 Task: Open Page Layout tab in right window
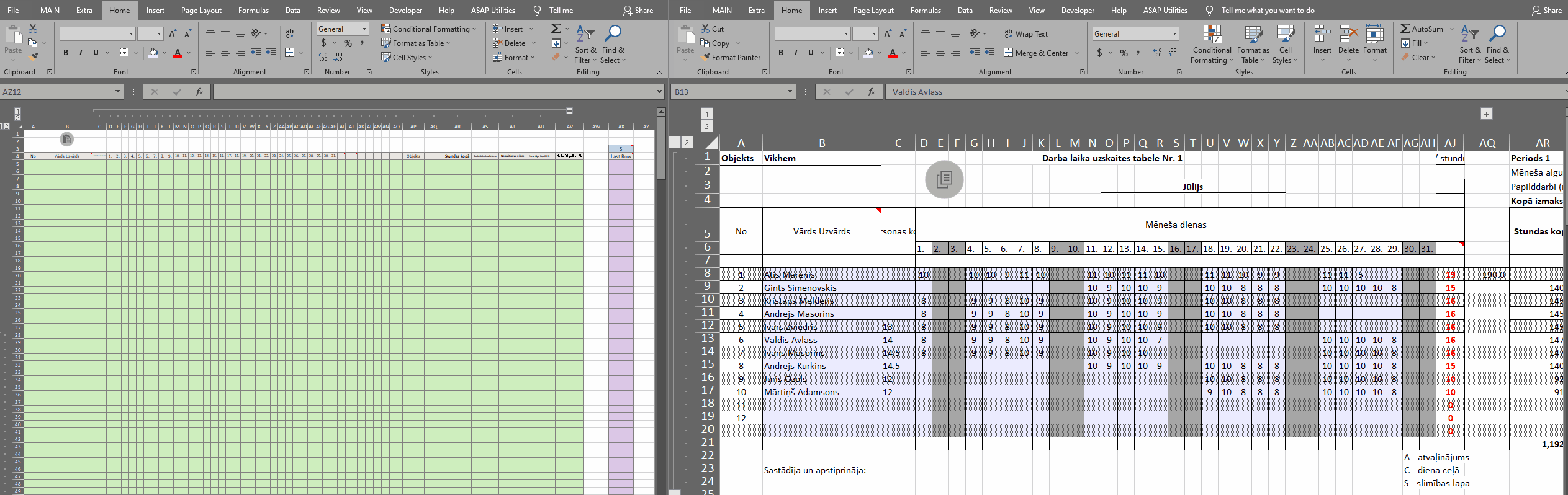pyautogui.click(x=873, y=11)
